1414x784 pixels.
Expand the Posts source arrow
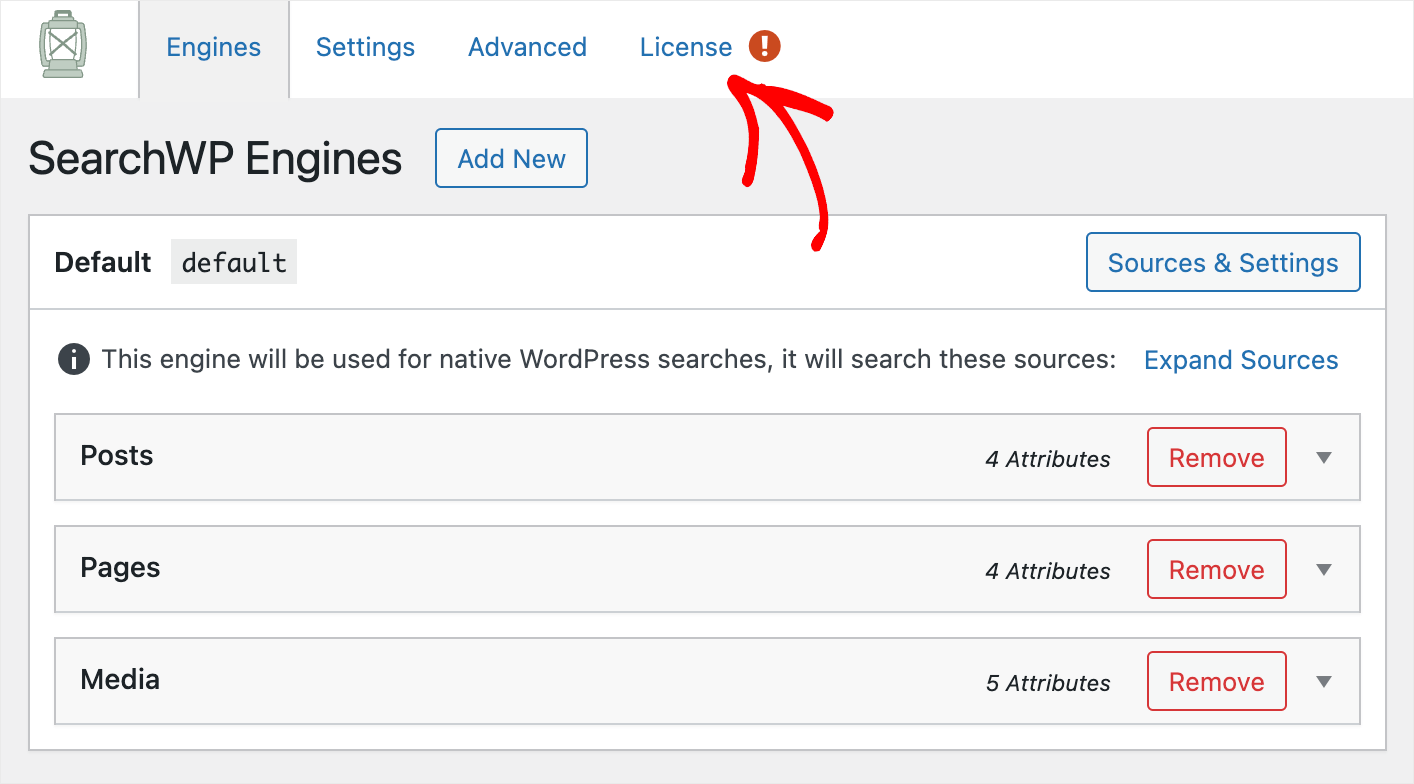coord(1324,458)
